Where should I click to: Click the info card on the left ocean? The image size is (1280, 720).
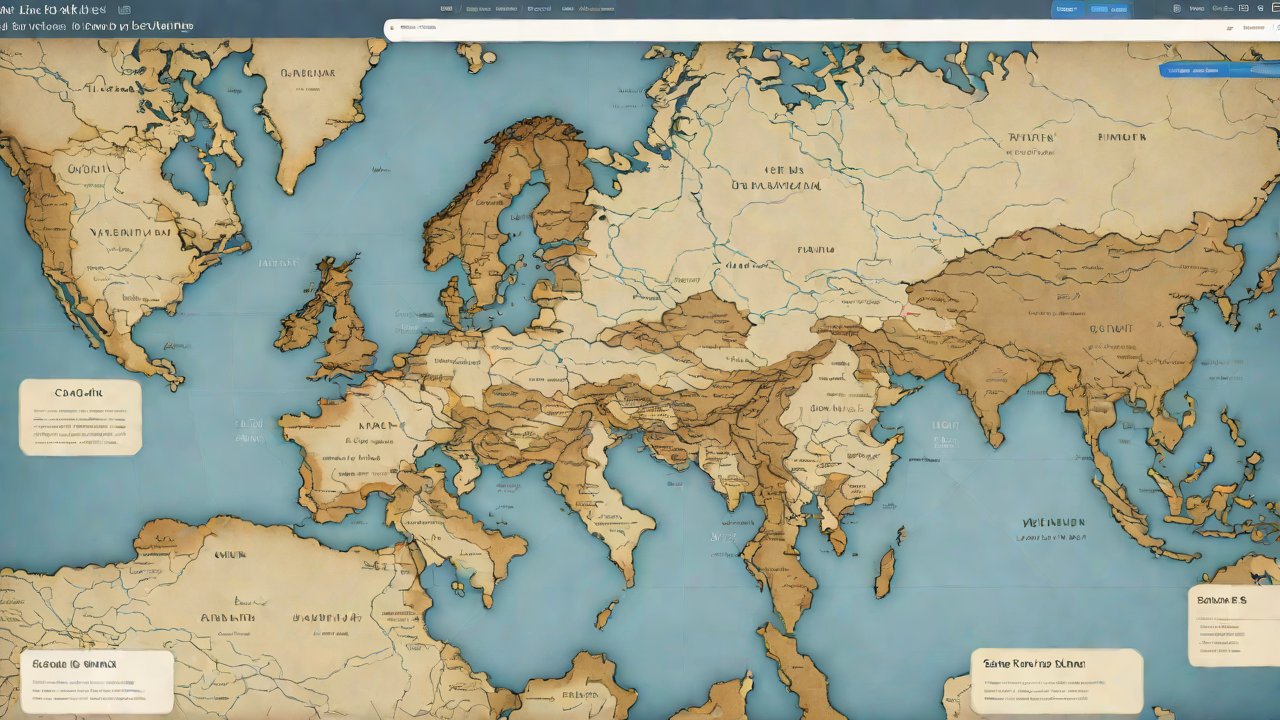[80, 417]
